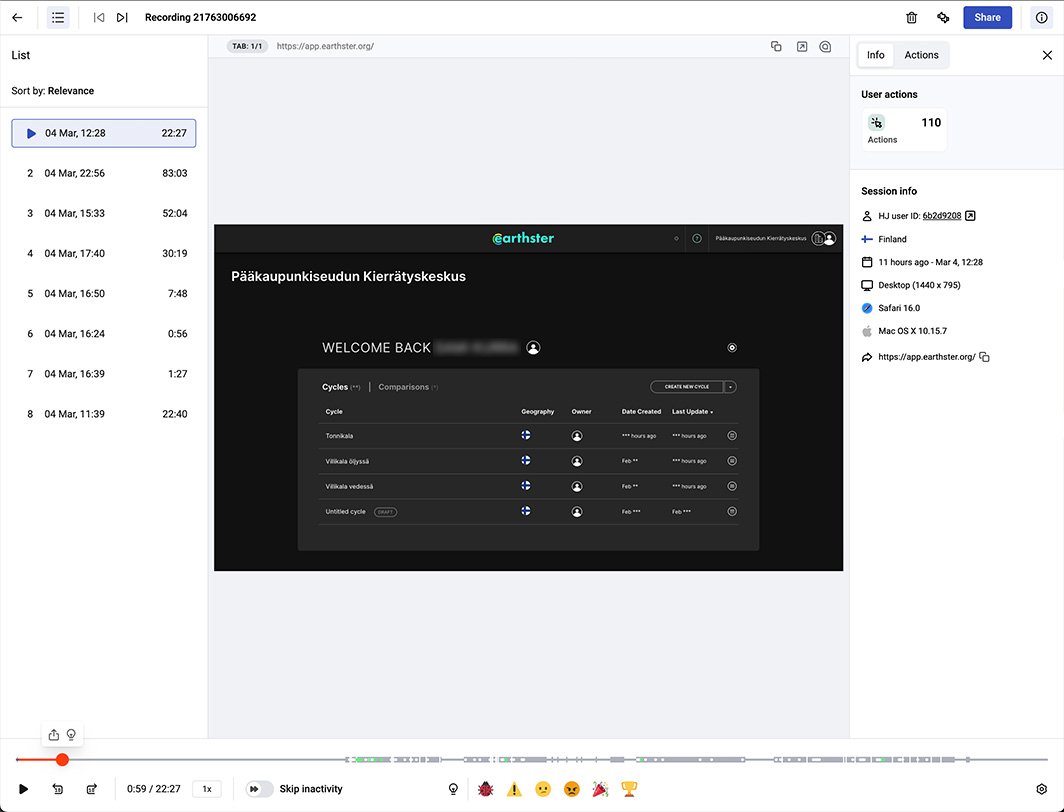This screenshot has width=1064, height=812.
Task: Tag the moment with the confused face emoji
Action: click(x=543, y=789)
